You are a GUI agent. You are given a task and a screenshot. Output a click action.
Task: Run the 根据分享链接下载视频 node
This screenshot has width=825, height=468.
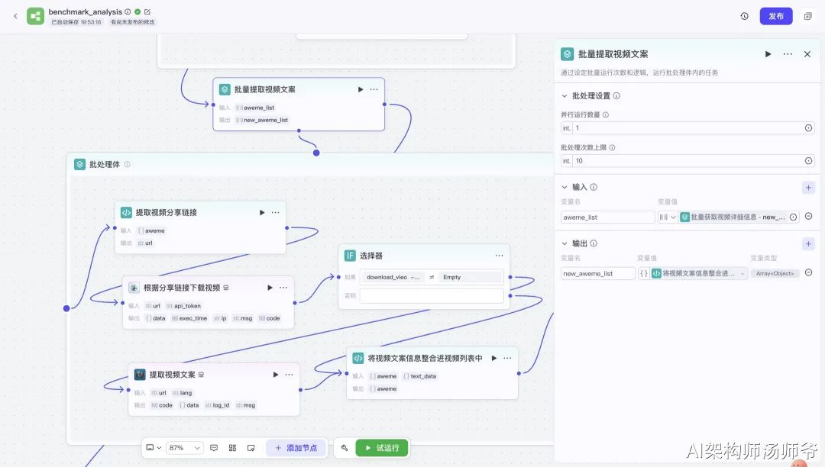(x=270, y=287)
